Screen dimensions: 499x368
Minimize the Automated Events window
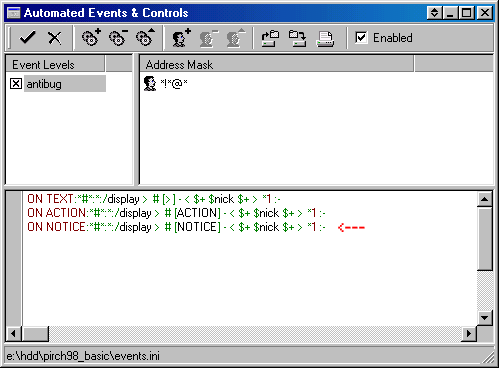(x=450, y=13)
